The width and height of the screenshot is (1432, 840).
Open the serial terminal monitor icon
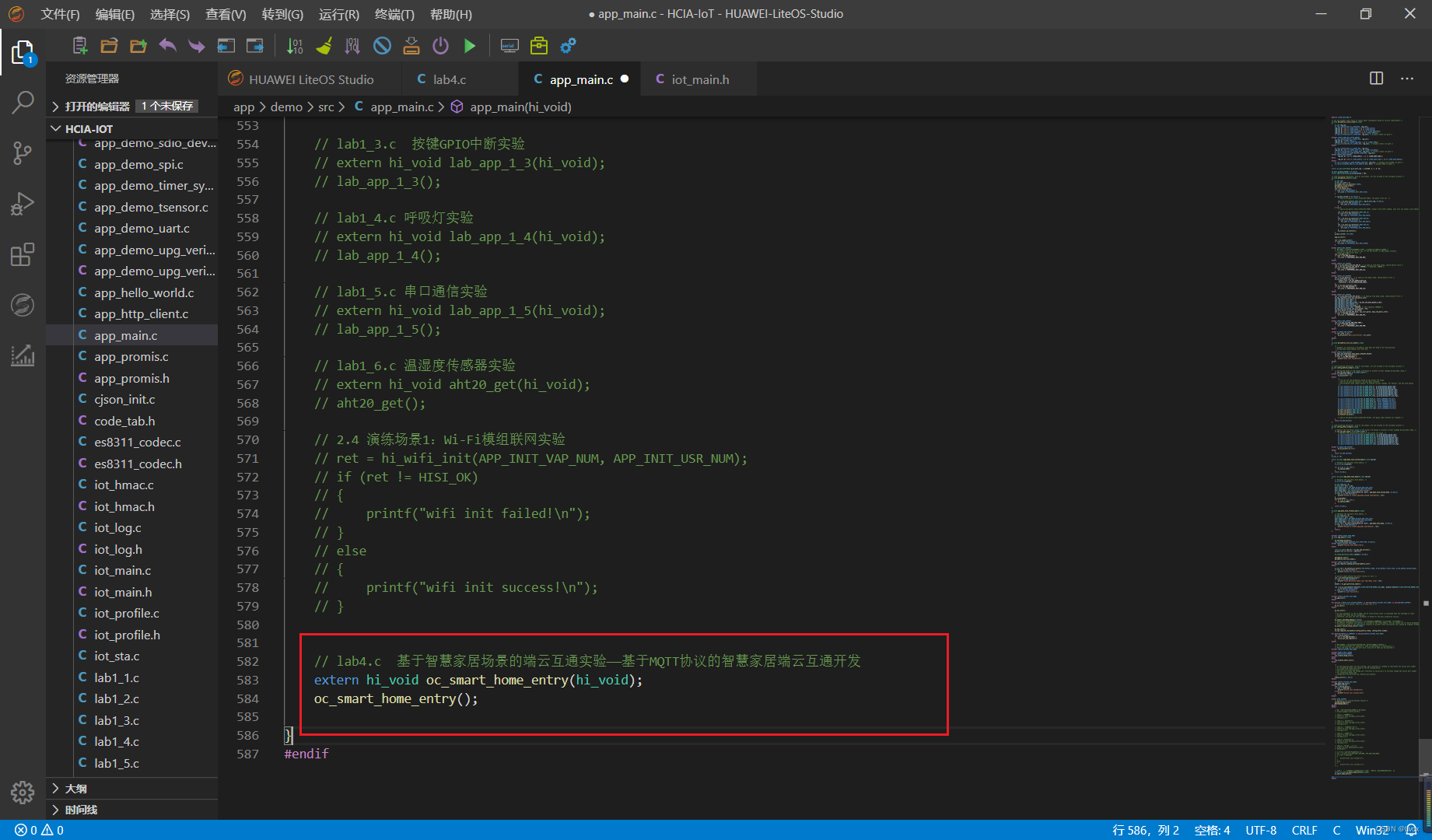click(509, 46)
